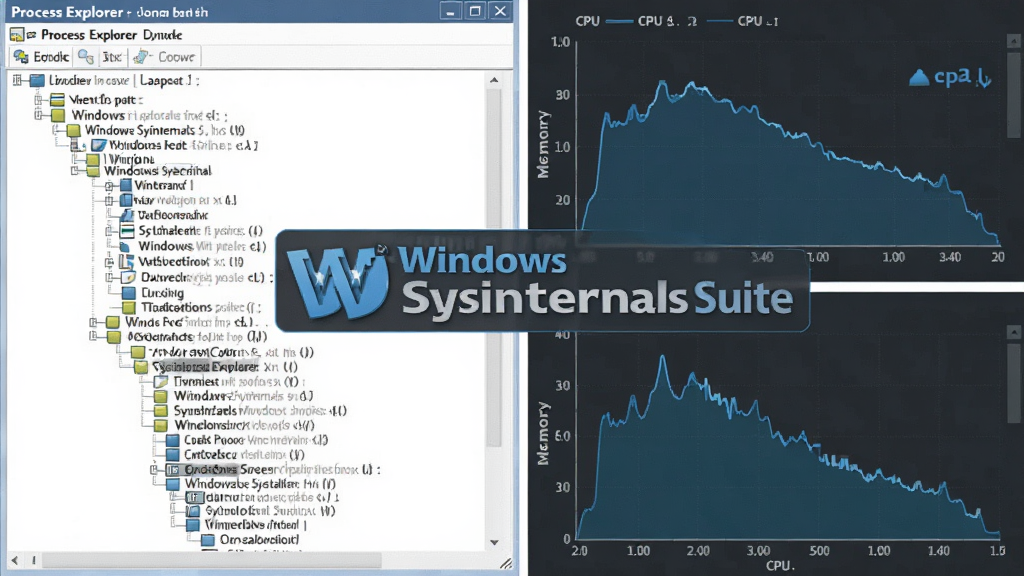Click scroll-up arrow on the lower chart

(x=1014, y=332)
